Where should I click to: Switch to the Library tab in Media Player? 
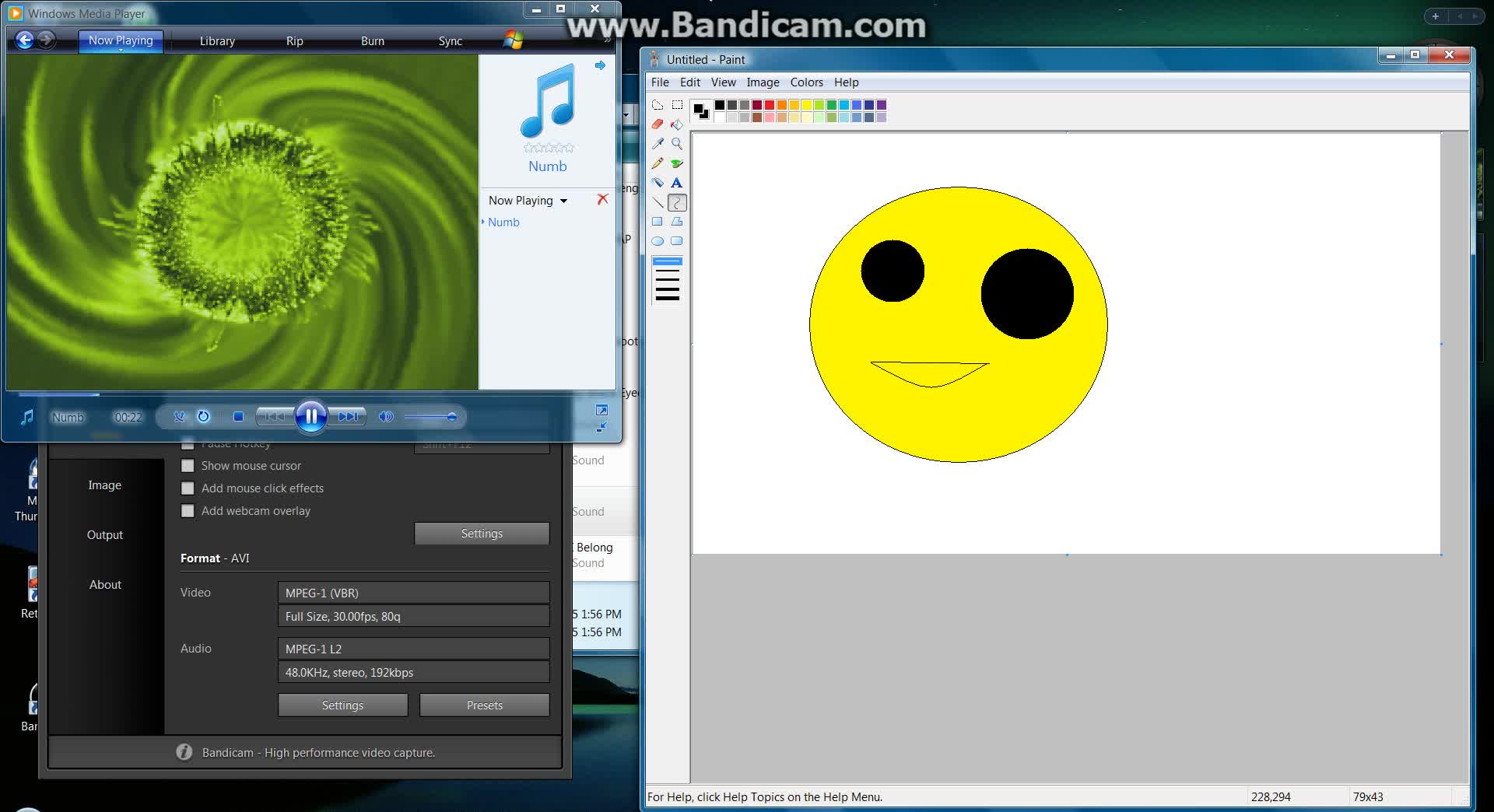216,40
